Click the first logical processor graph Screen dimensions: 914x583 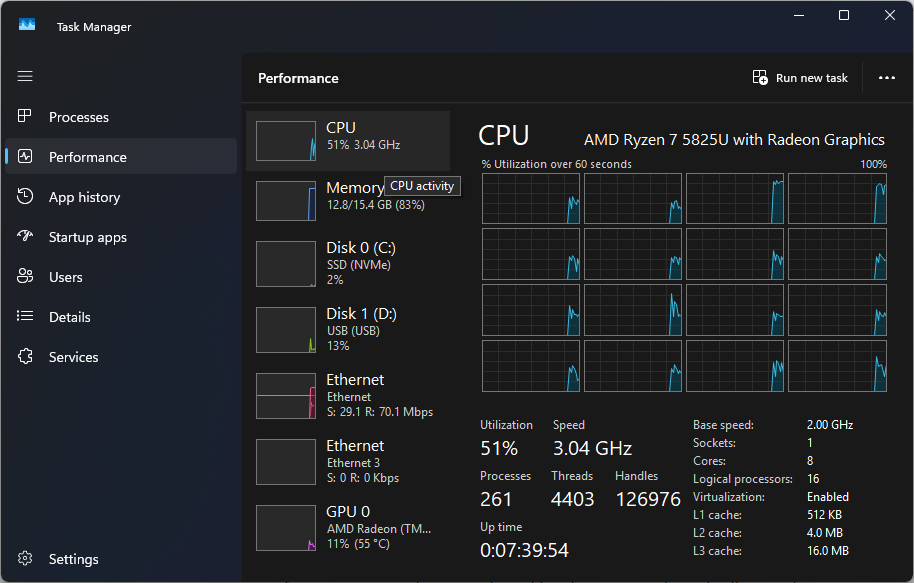(531, 198)
